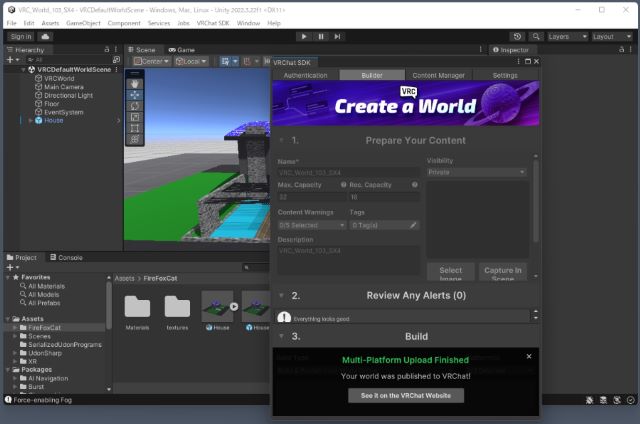
Task: Open VRChat SDK window options menu
Action: (518, 61)
